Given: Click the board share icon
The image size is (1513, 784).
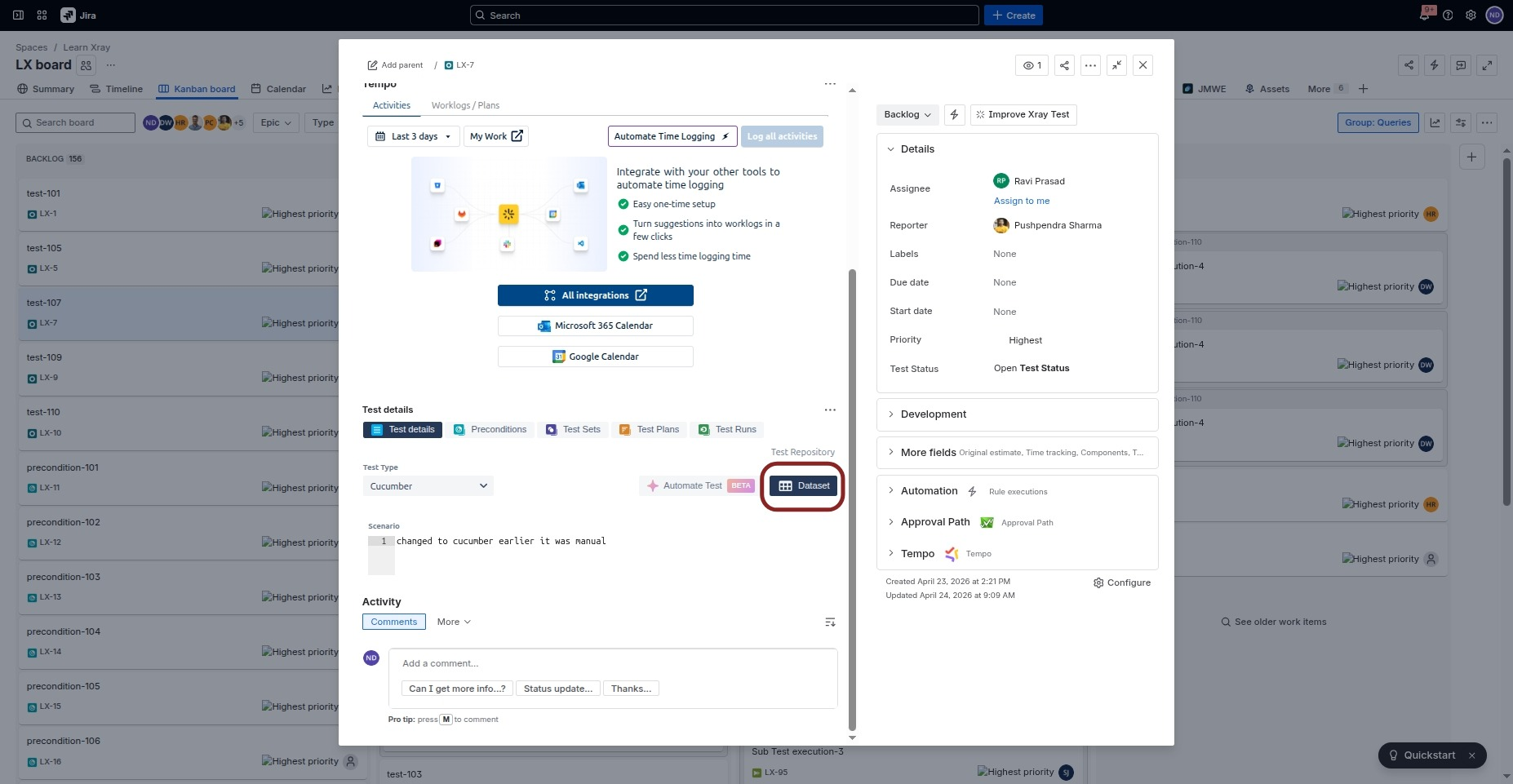Looking at the screenshot, I should coord(1409,65).
